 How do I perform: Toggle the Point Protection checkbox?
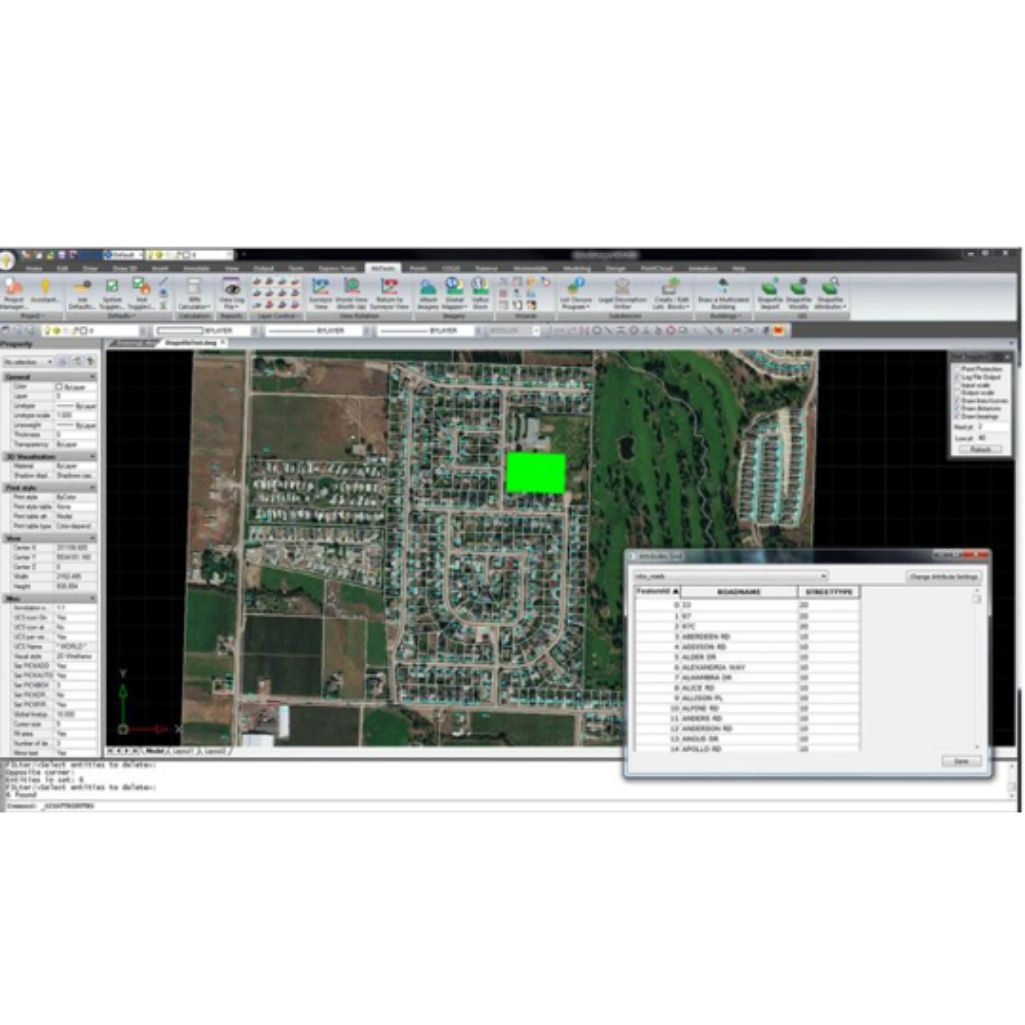point(955,369)
